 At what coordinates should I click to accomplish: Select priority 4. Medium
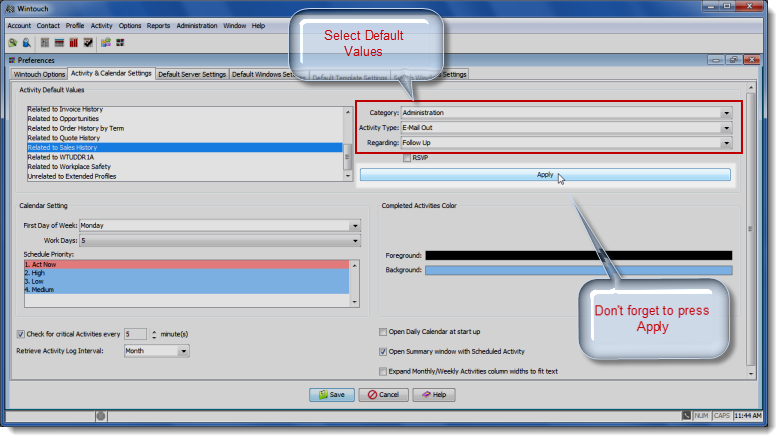tap(187, 290)
